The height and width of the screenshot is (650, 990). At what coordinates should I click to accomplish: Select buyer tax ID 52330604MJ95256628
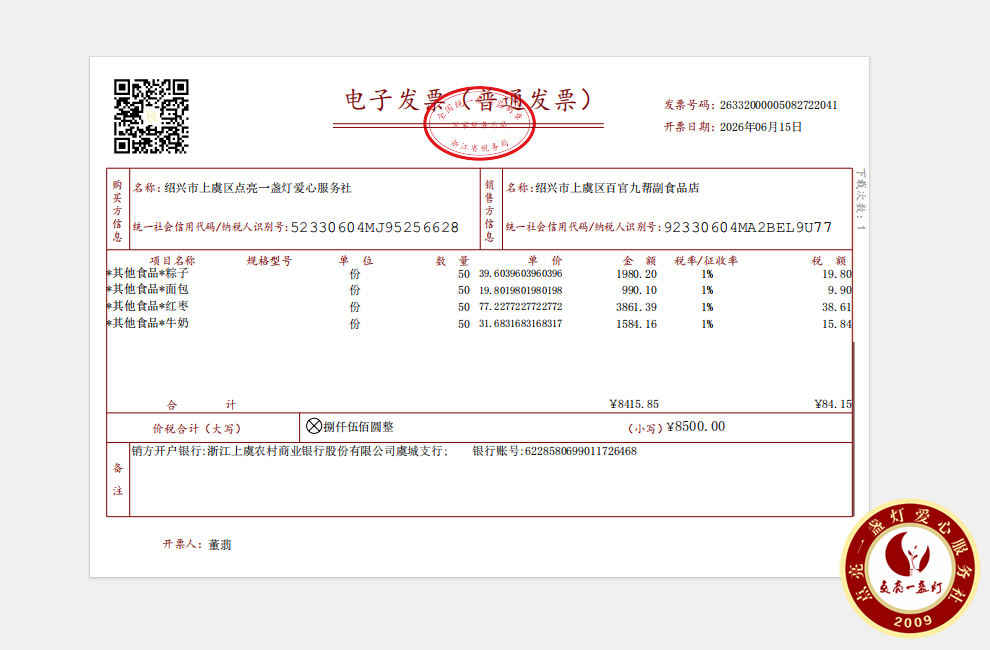[375, 227]
